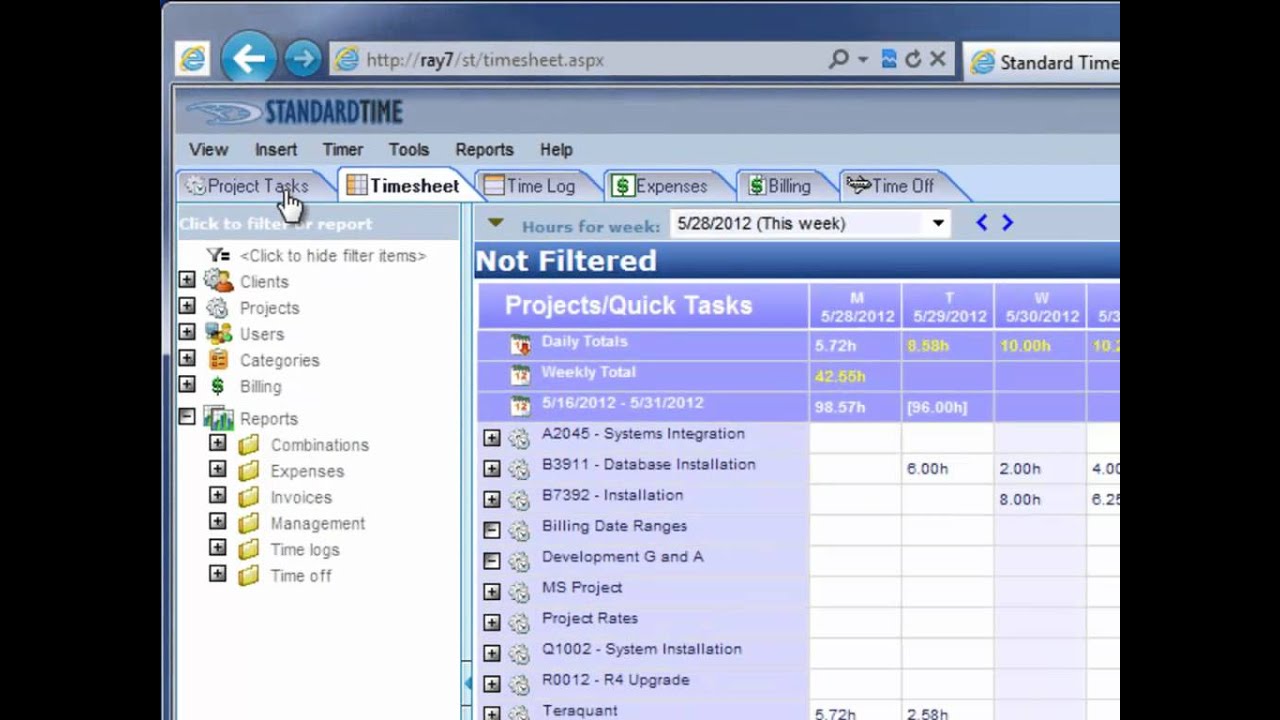
Task: Click the Refresh icon in address bar
Action: [913, 59]
